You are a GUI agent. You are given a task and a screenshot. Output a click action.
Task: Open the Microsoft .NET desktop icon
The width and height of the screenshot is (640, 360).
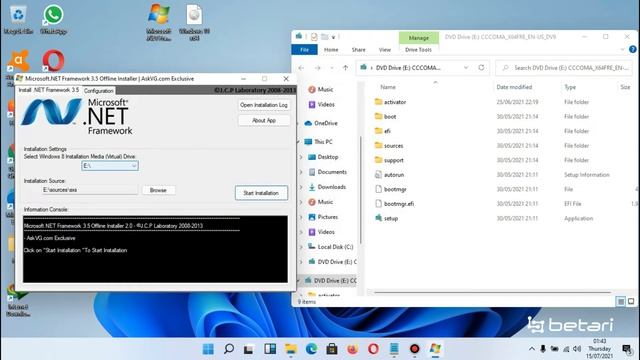[159, 22]
